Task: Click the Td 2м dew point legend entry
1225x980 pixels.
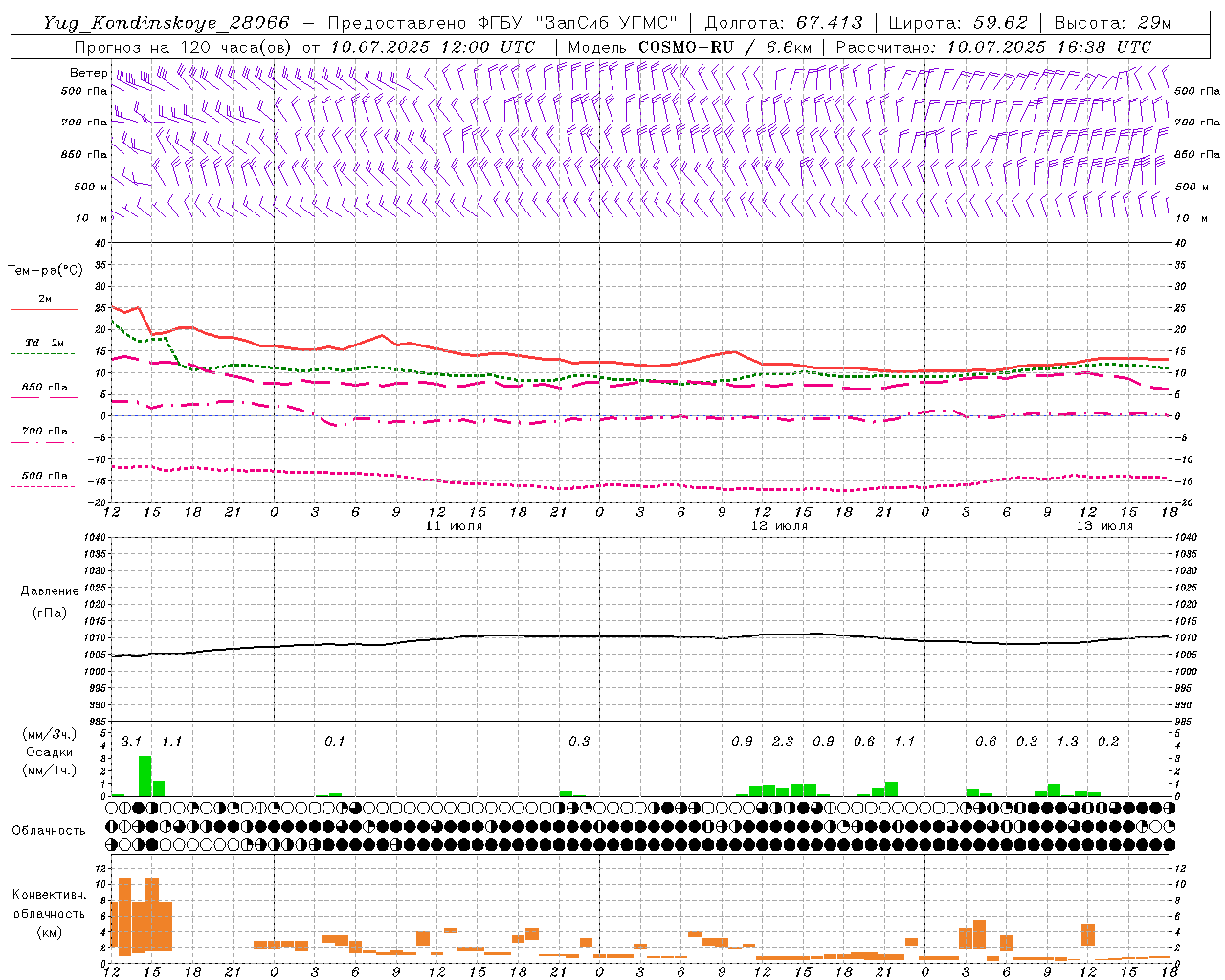Action: point(45,343)
